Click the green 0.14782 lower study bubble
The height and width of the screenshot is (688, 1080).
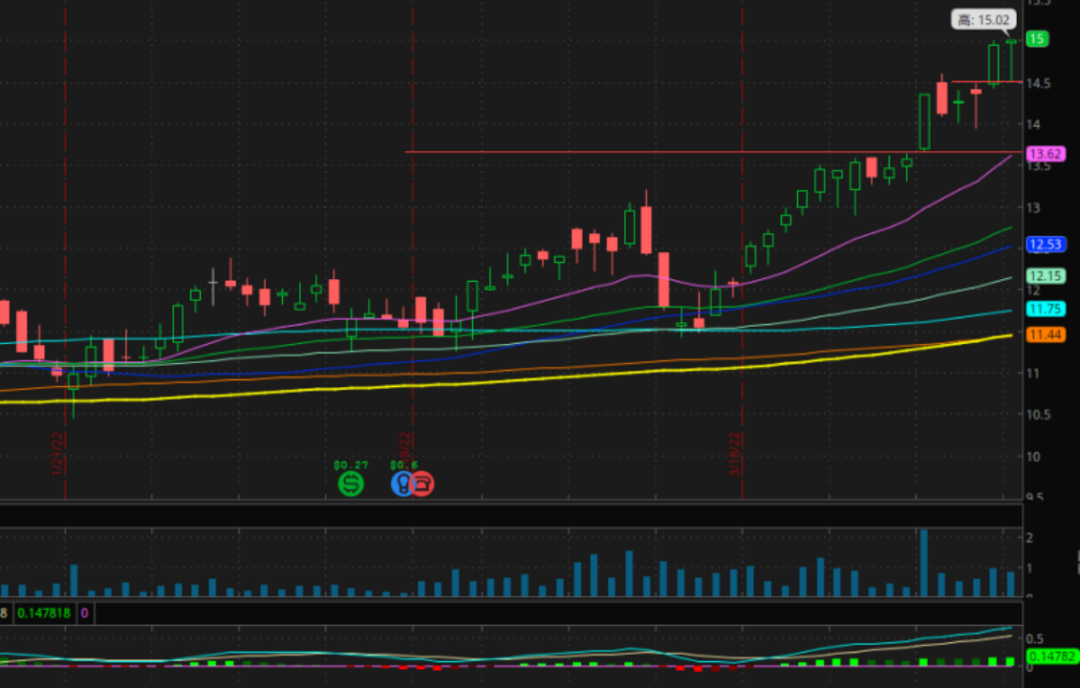pos(1052,657)
